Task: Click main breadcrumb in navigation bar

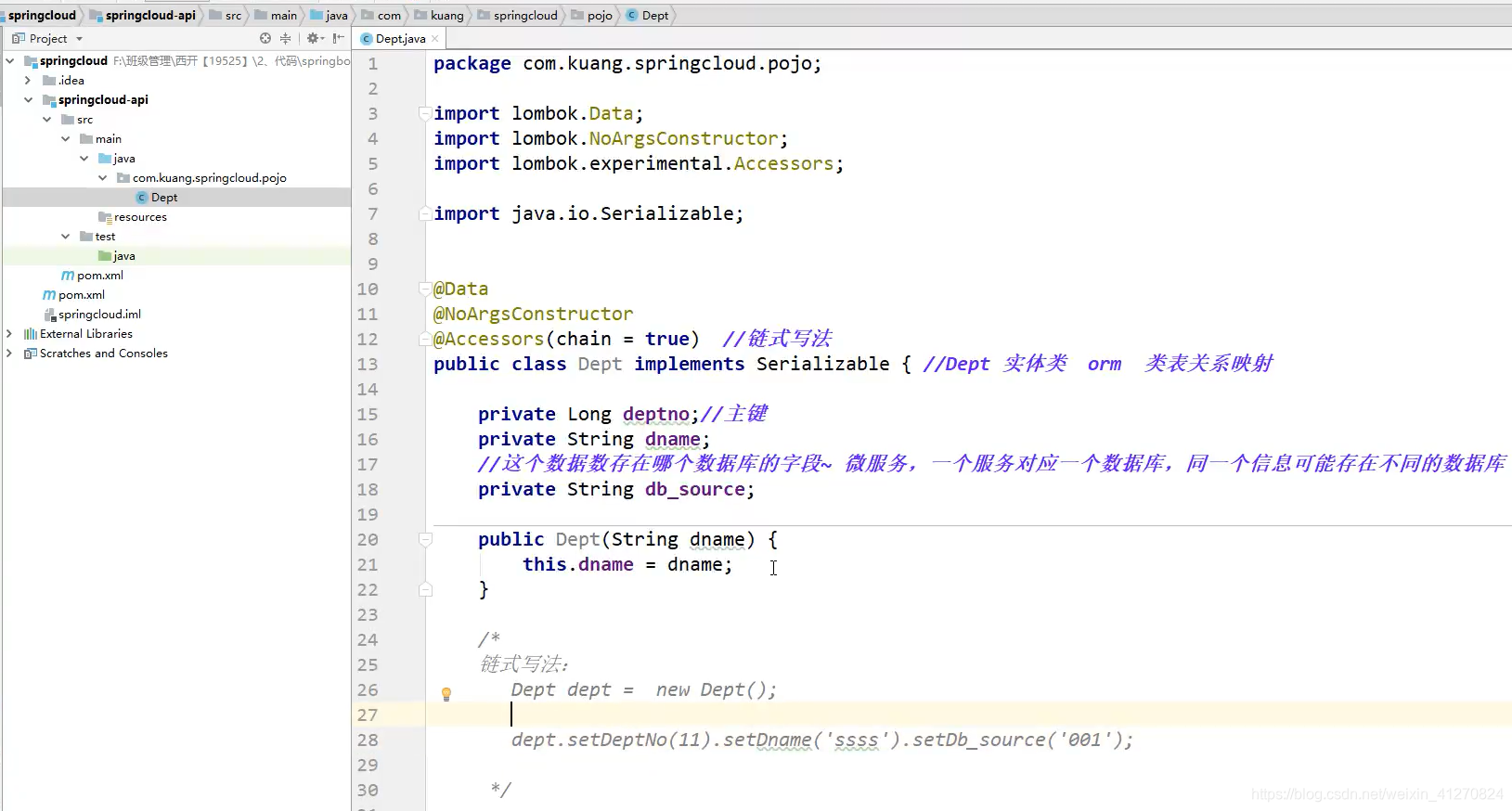Action: click(x=276, y=15)
